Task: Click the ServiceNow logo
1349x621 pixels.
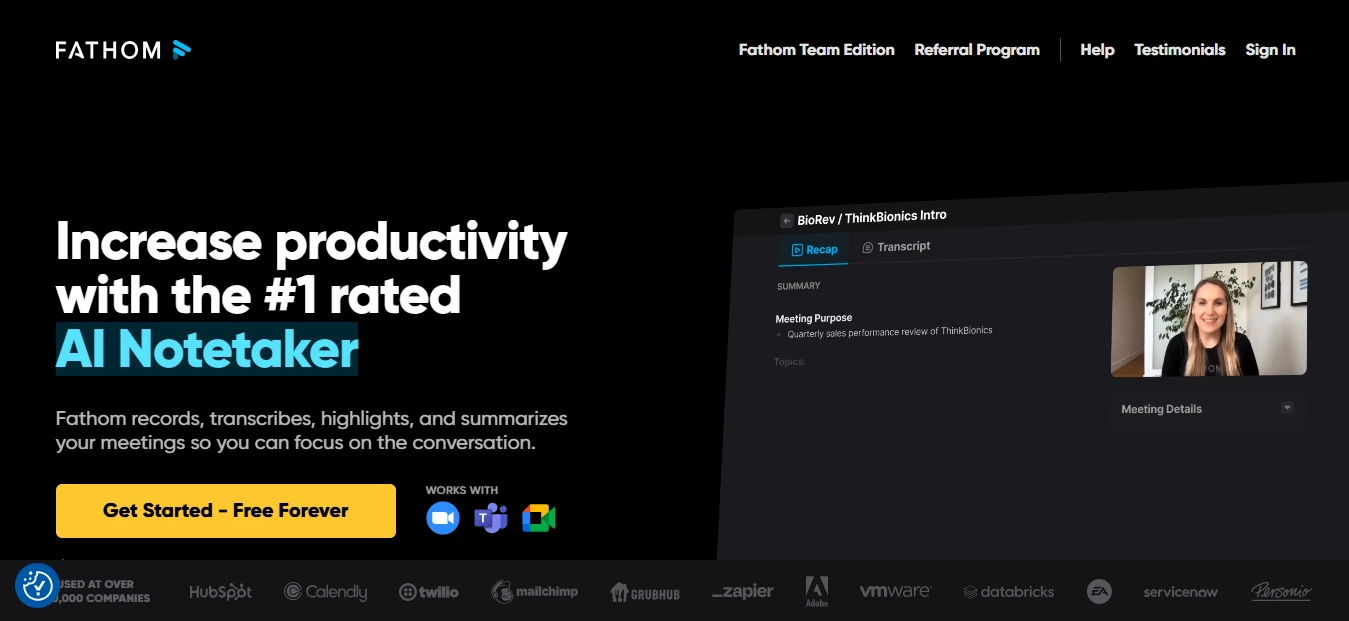Action: [1181, 592]
